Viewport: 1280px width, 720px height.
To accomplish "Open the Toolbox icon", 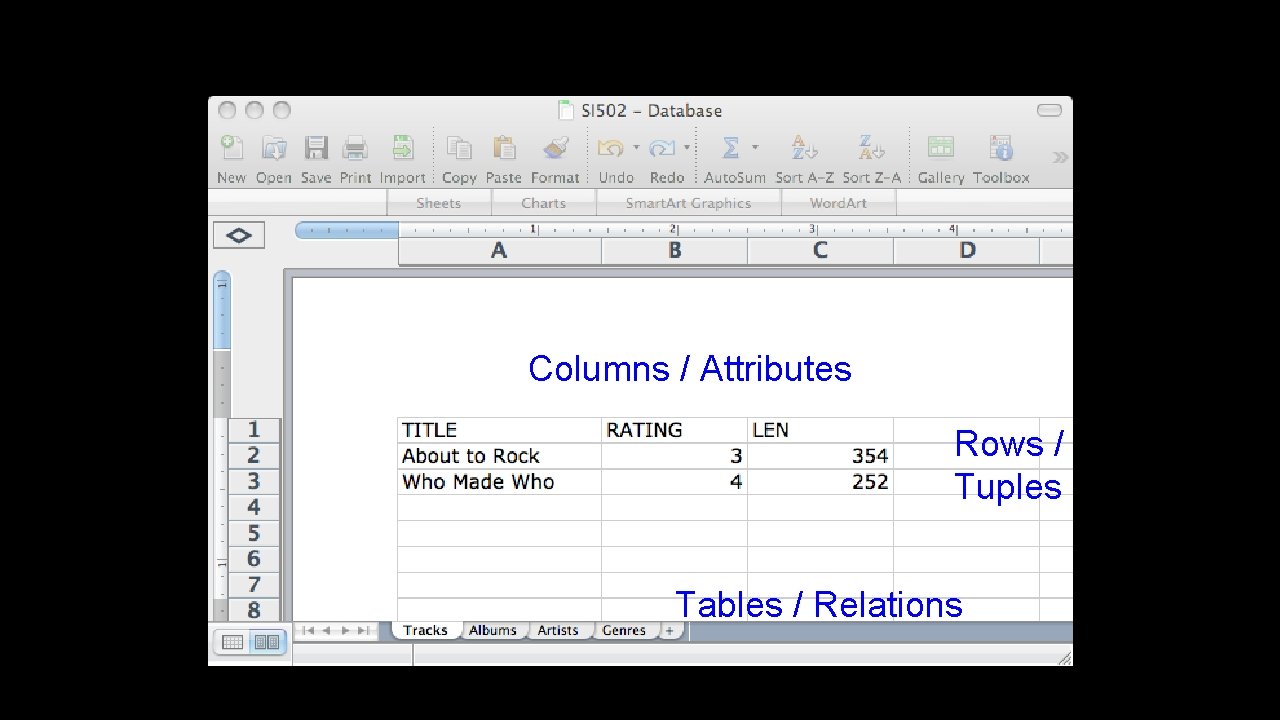I will click(x=1001, y=148).
